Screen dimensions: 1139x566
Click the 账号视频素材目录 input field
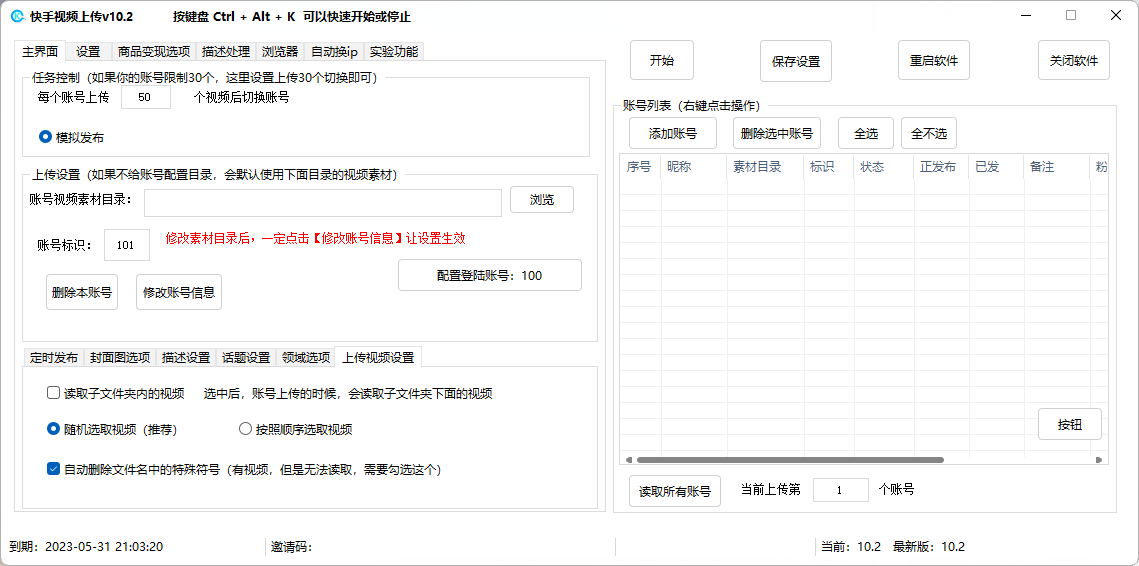[322, 203]
